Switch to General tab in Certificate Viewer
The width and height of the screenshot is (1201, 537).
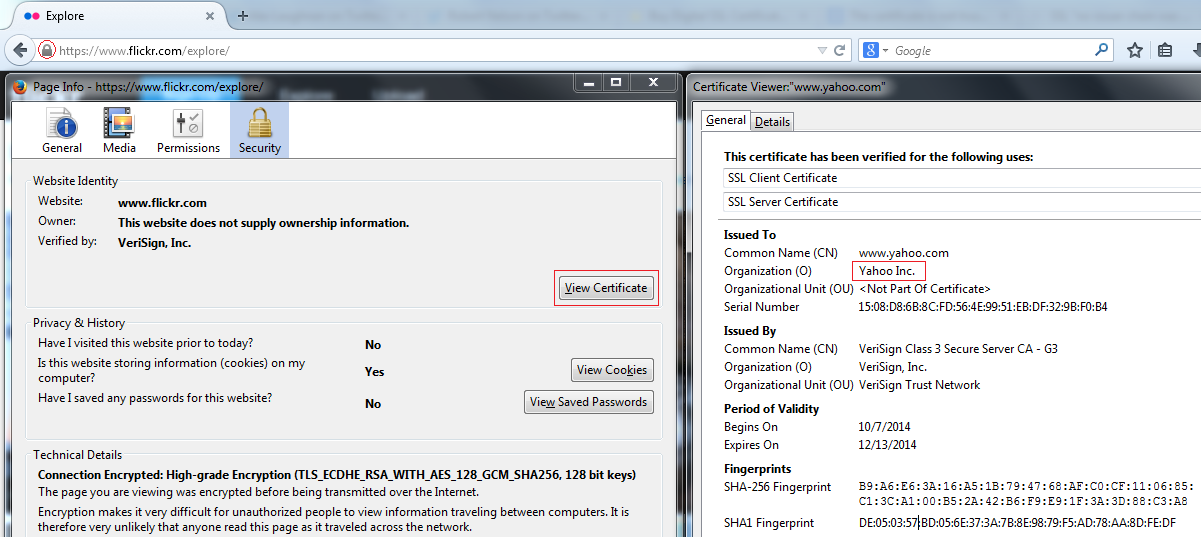coord(726,120)
